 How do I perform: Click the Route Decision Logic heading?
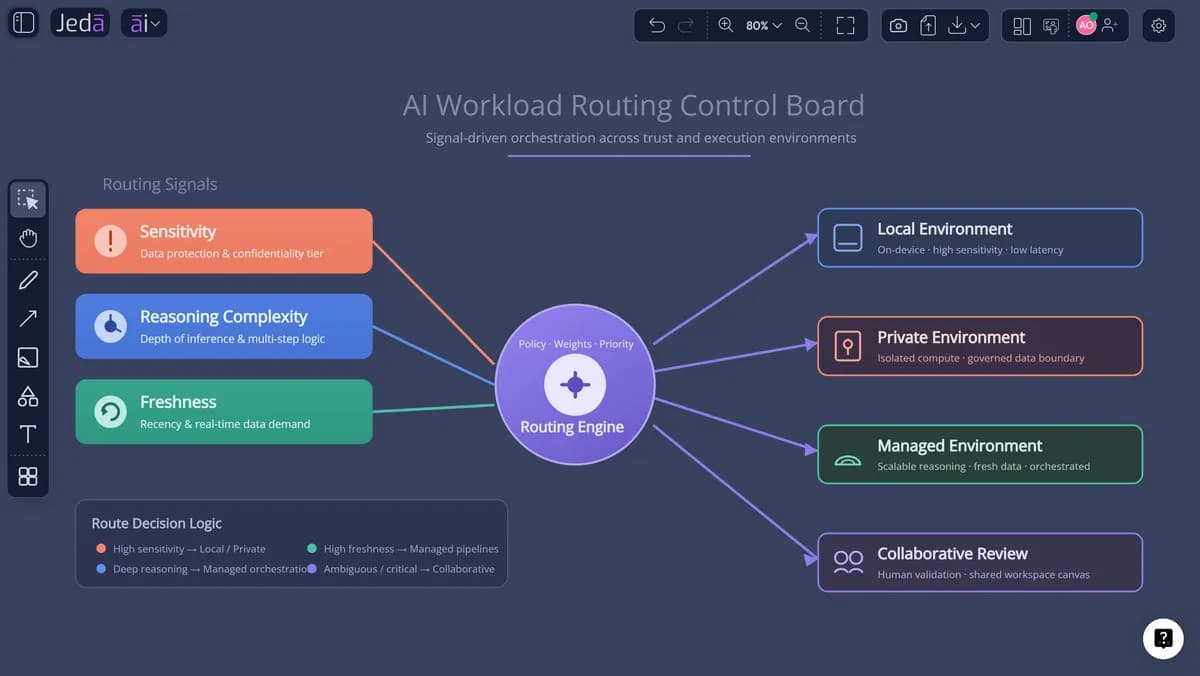click(x=157, y=523)
